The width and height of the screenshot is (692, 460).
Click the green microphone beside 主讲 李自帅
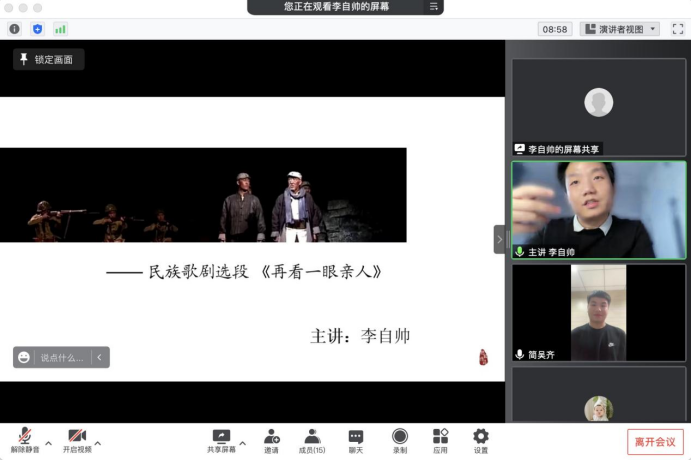(x=520, y=252)
